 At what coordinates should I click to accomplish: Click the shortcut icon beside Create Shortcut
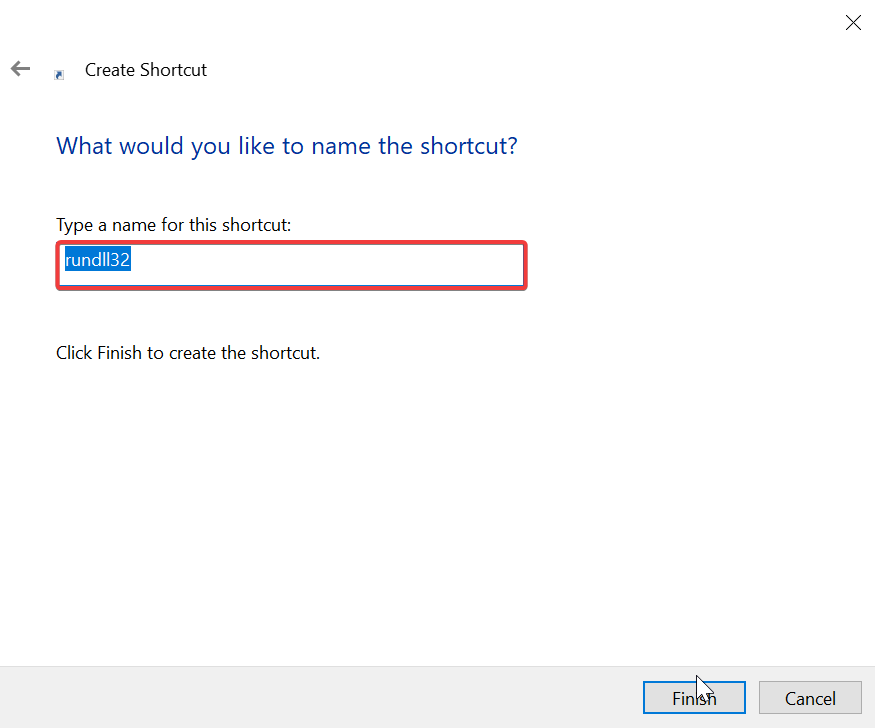pos(59,74)
